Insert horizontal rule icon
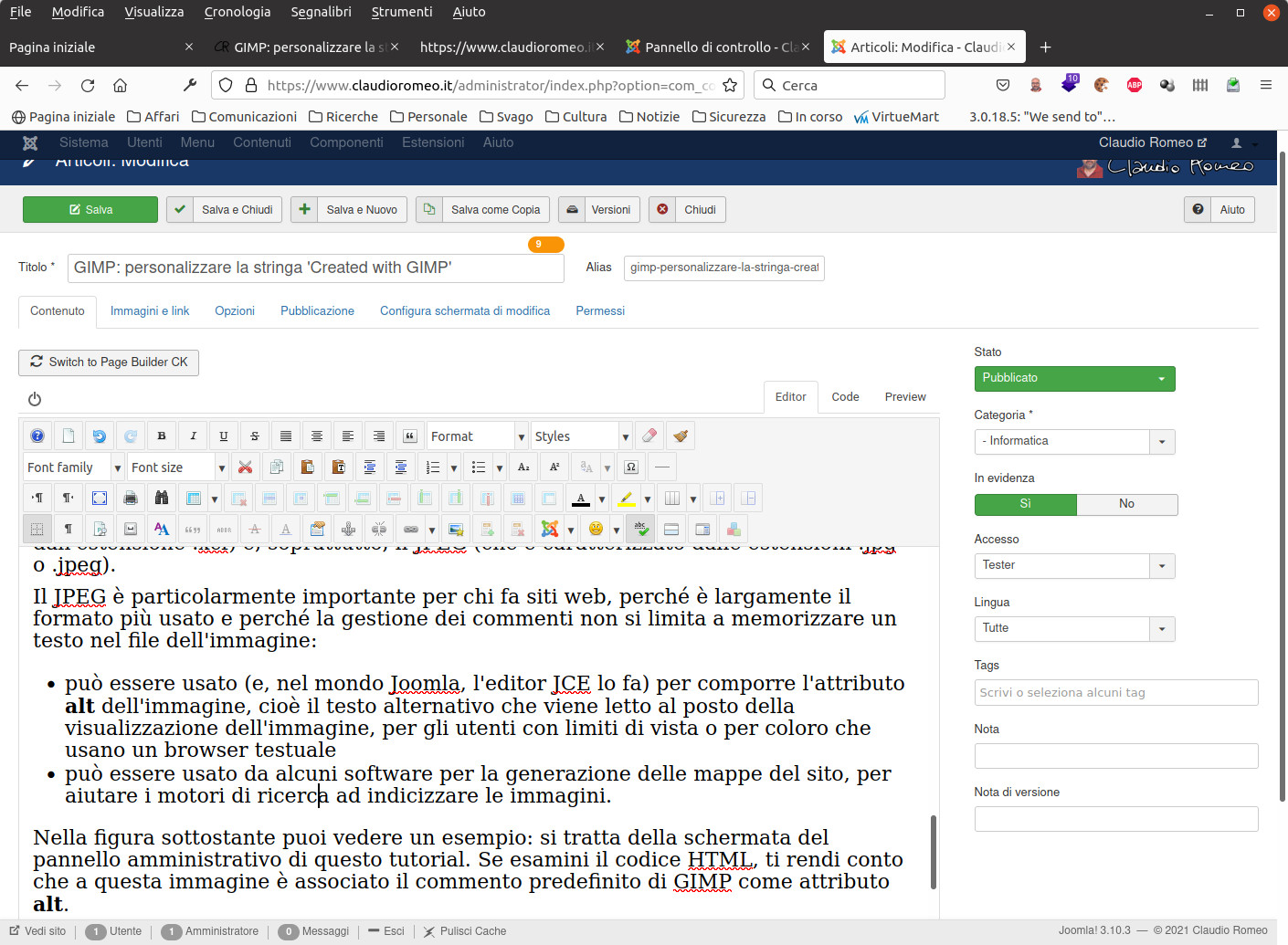The image size is (1288, 945). [662, 467]
